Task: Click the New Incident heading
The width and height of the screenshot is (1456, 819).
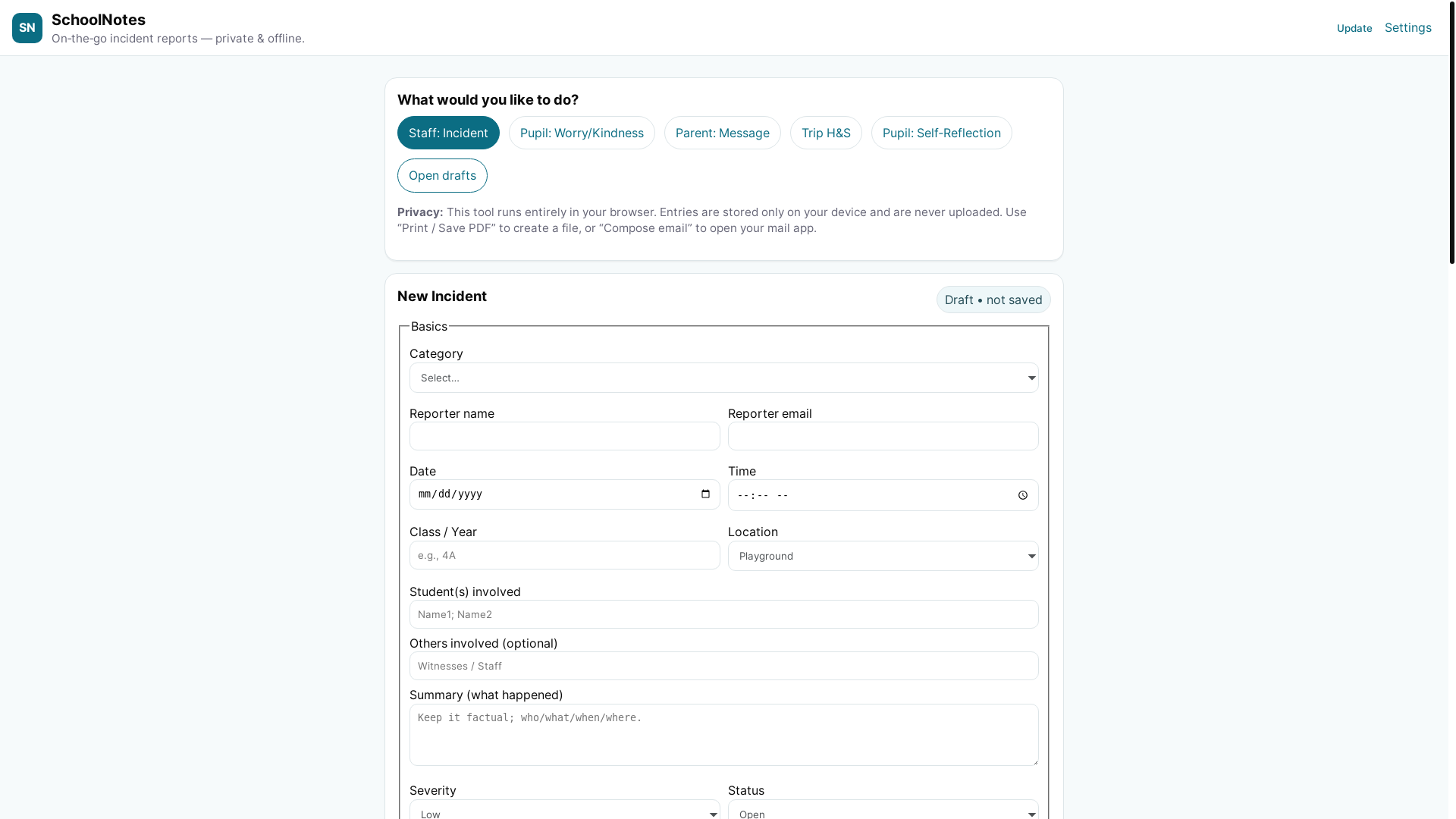Action: [442, 297]
